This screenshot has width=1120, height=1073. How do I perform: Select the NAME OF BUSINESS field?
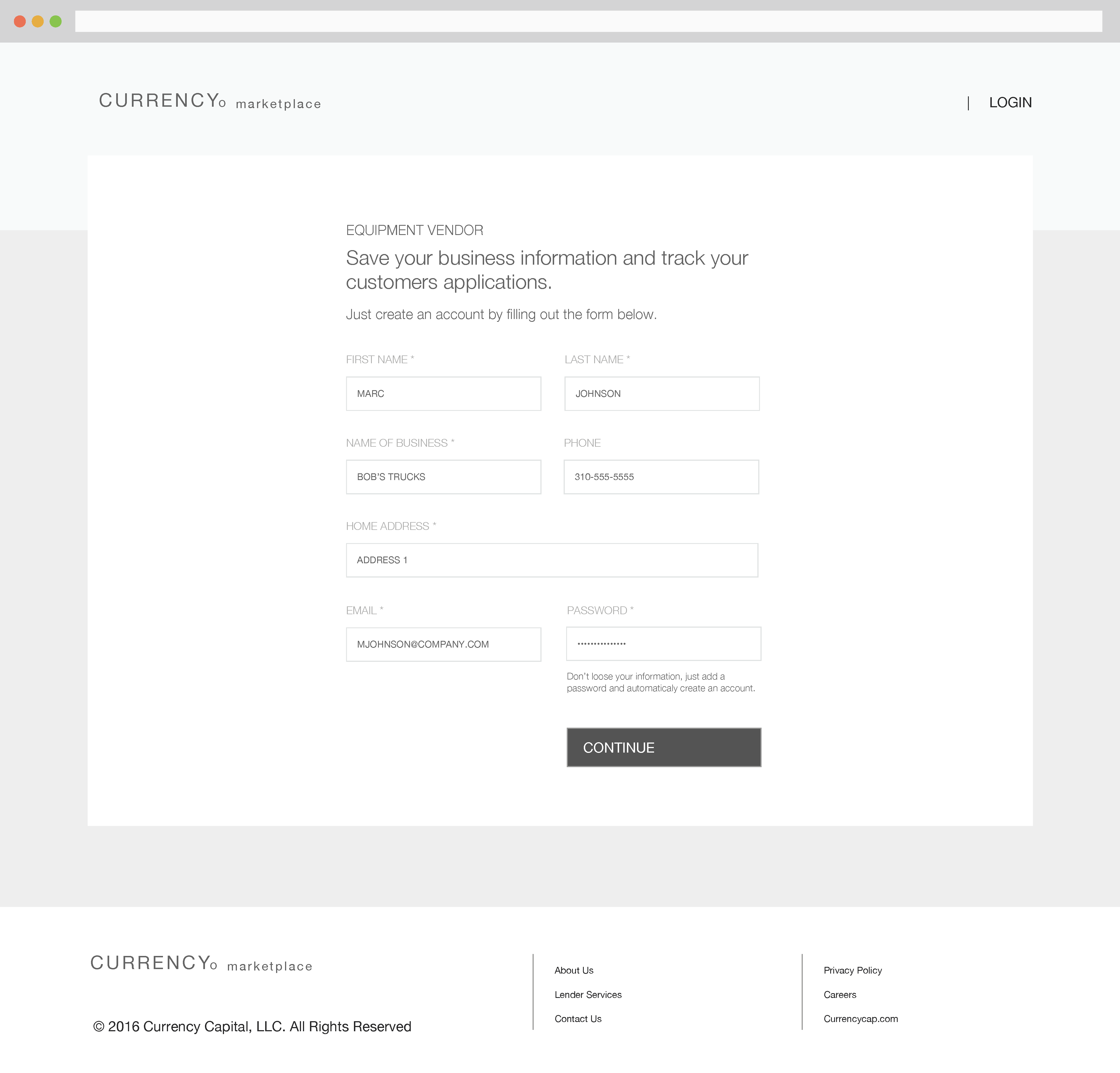444,477
